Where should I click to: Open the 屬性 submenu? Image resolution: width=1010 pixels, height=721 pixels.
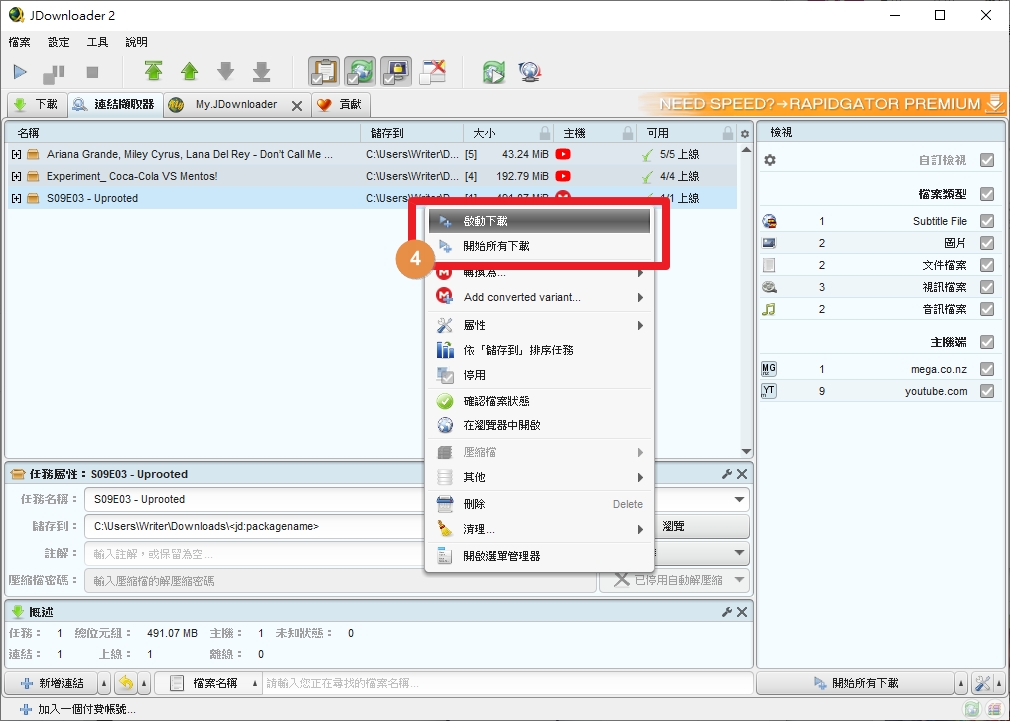click(x=539, y=325)
